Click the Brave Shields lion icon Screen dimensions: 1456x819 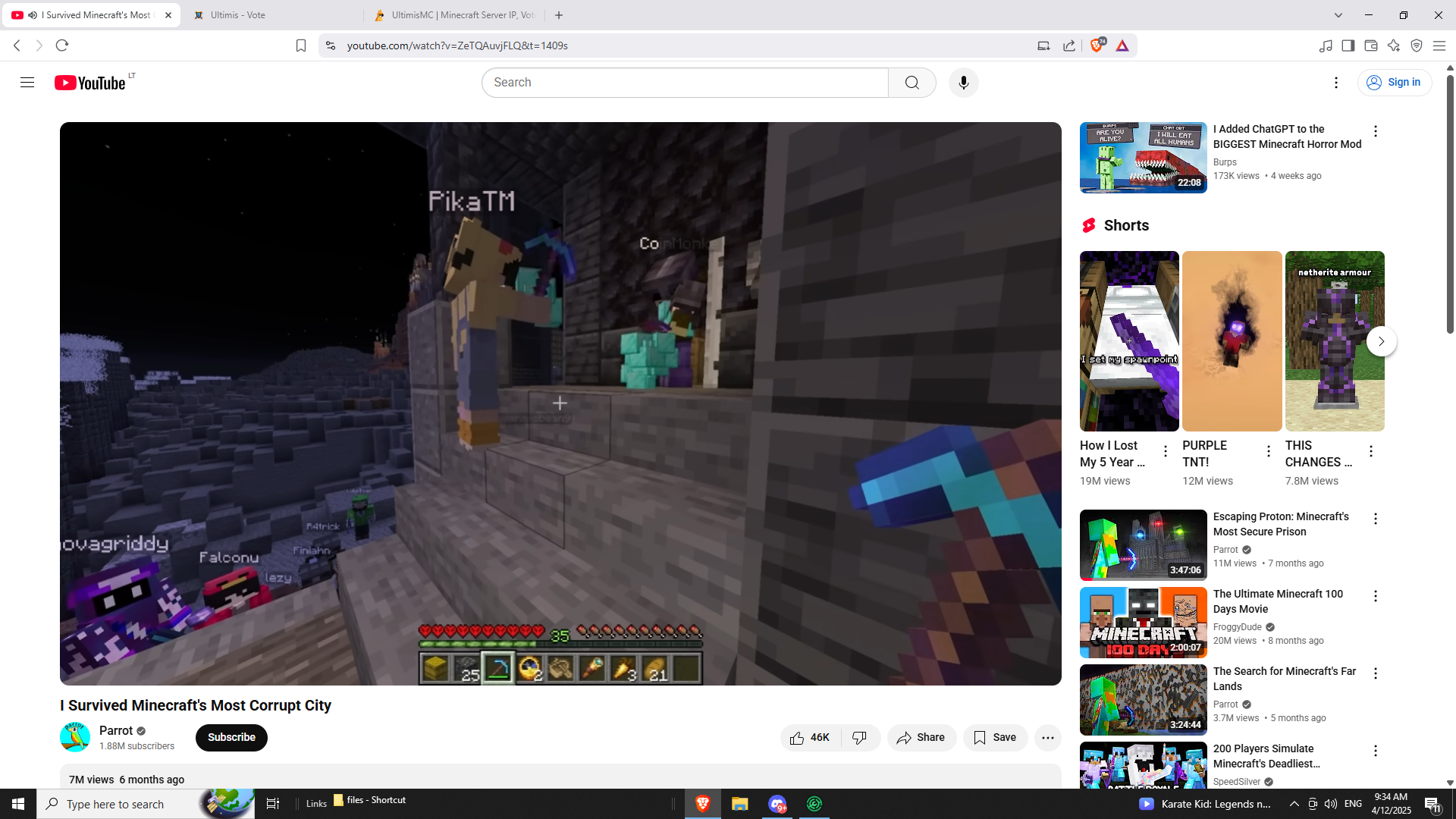coord(1097,45)
